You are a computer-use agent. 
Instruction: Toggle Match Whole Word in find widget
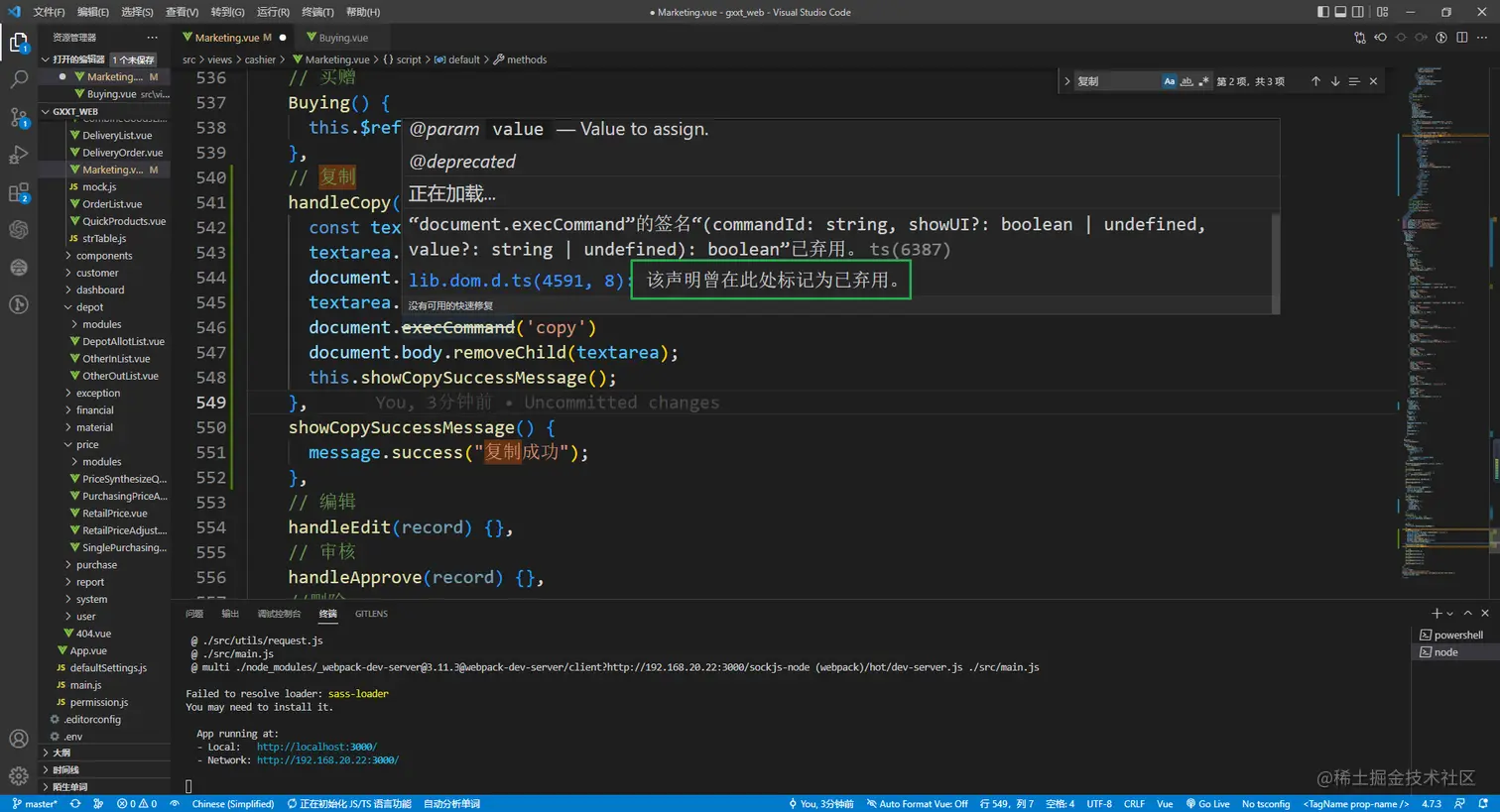click(x=1187, y=81)
